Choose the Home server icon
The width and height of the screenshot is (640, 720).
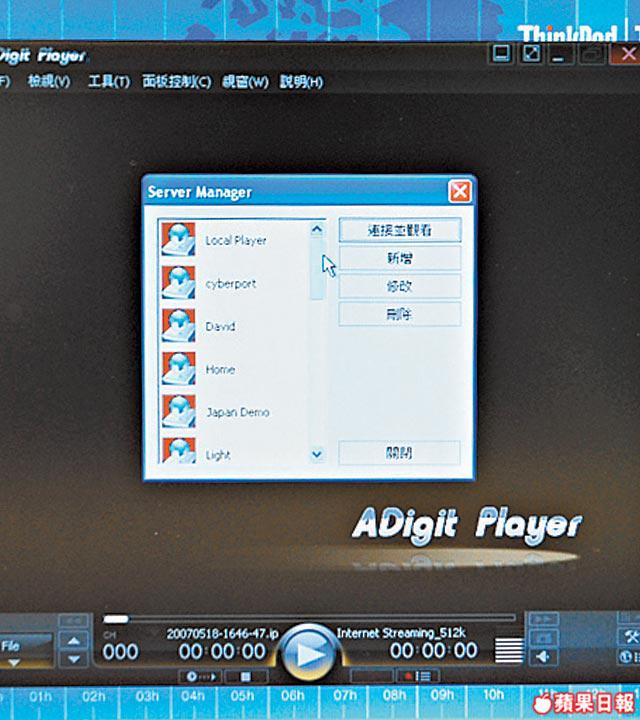pyautogui.click(x=178, y=369)
